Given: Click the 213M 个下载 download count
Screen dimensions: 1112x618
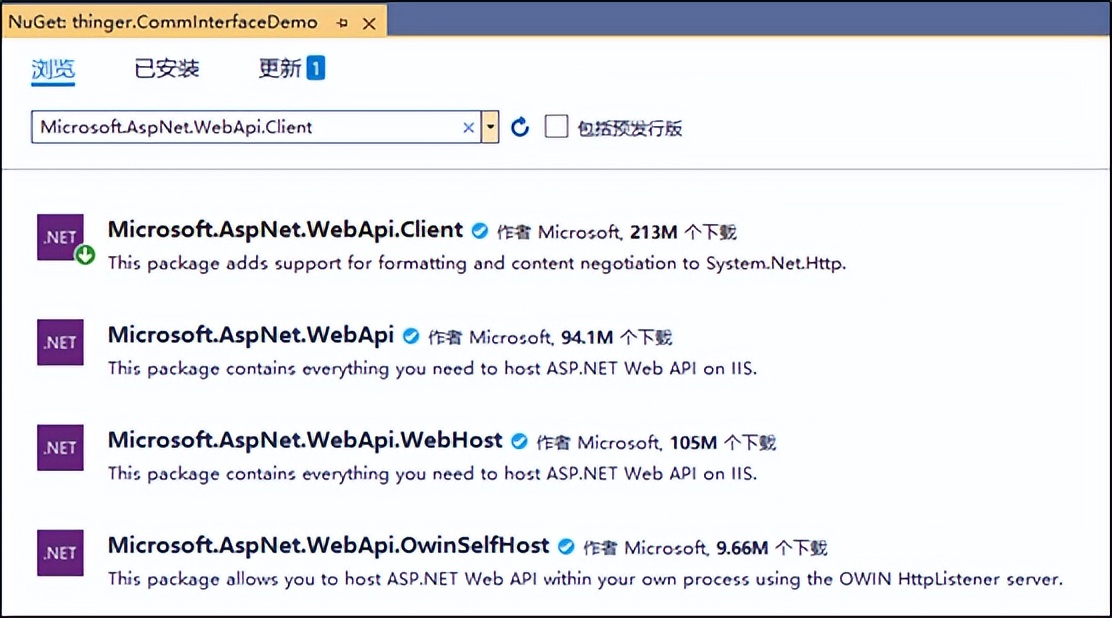Looking at the screenshot, I should coord(683,232).
